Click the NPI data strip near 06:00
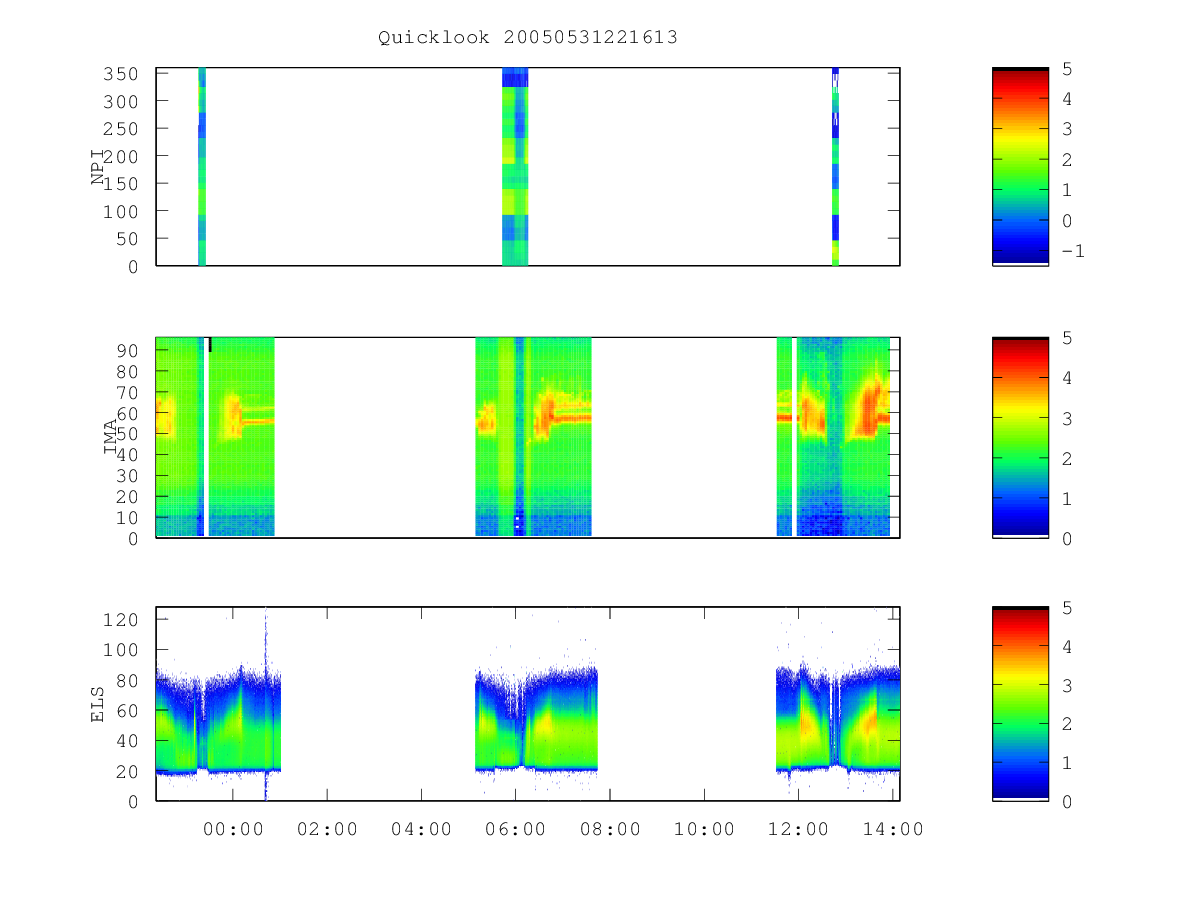The height and width of the screenshot is (900, 1200). tap(515, 166)
